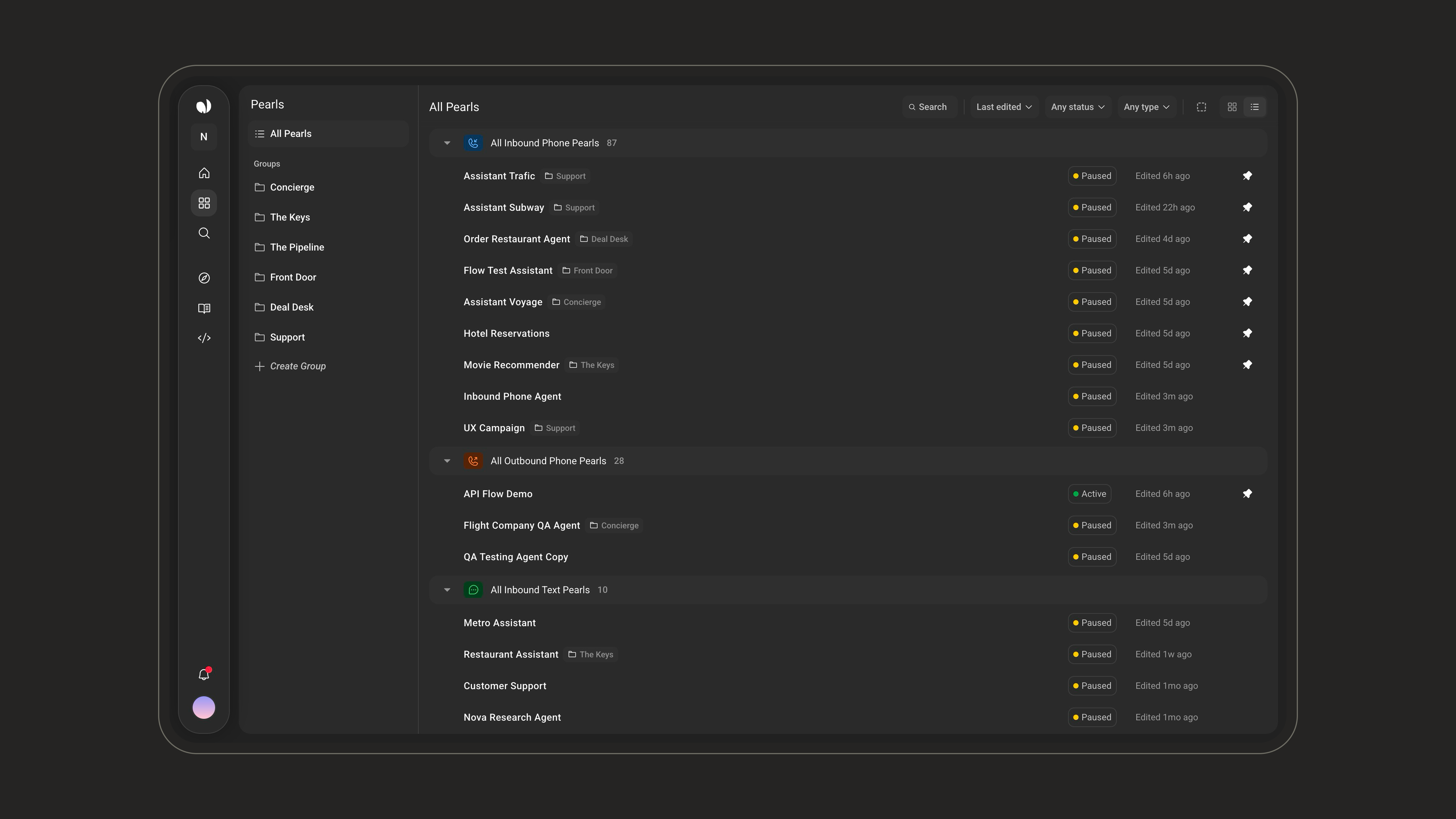1456x819 pixels.
Task: Click the dashed-square select icon
Action: (1202, 107)
